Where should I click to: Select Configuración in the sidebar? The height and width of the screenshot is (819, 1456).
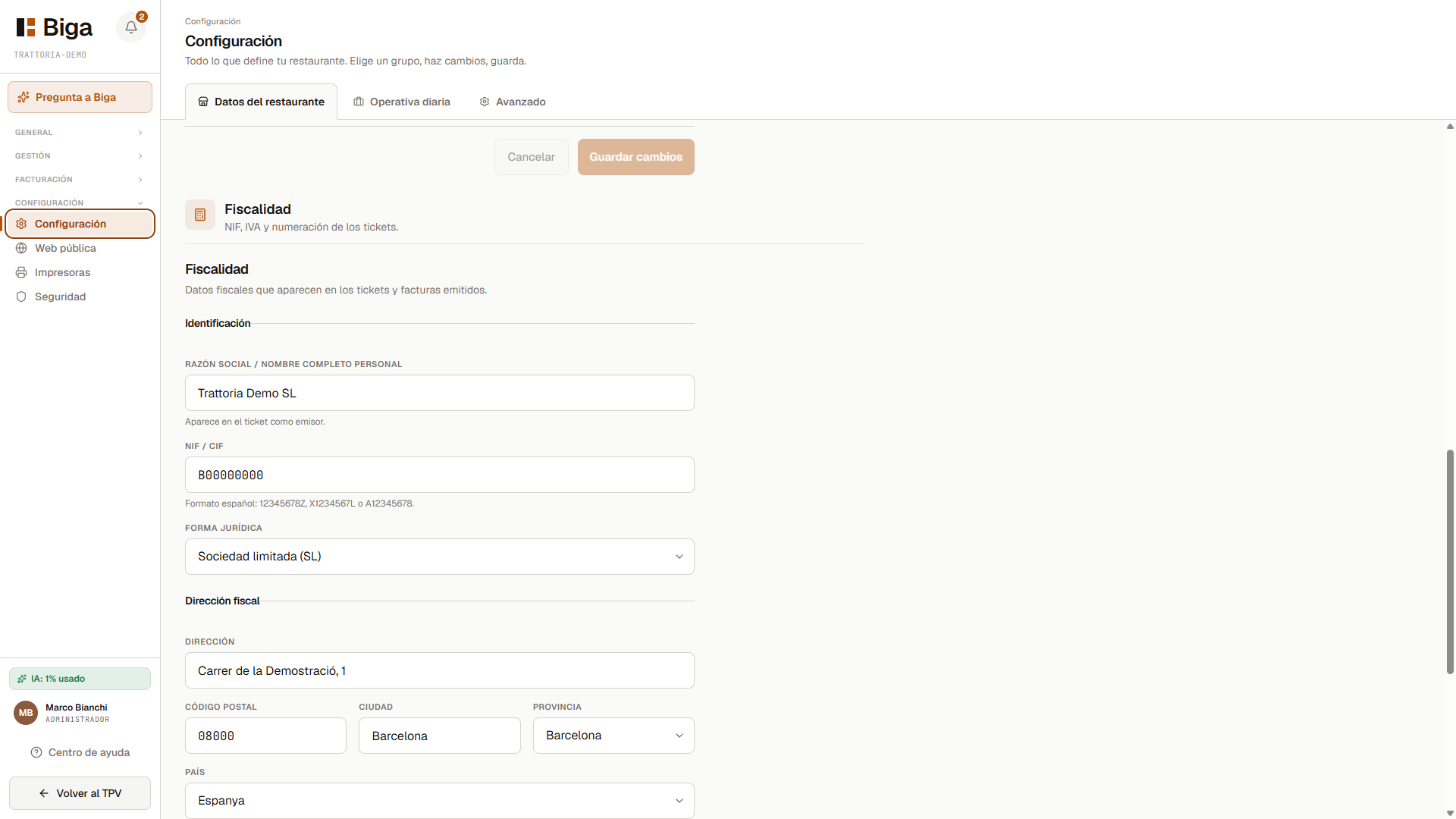tap(80, 224)
